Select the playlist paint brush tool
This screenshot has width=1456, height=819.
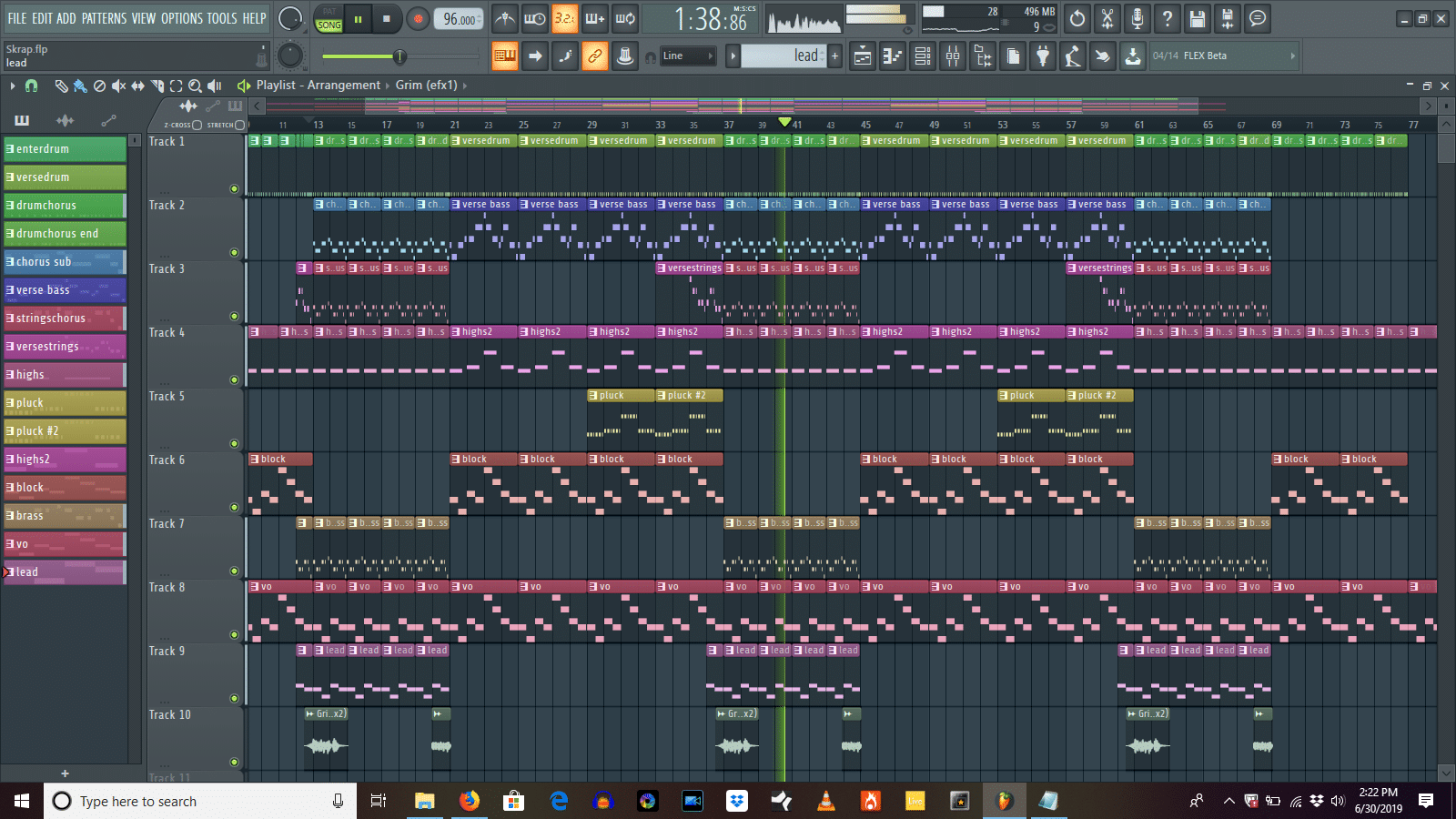point(80,86)
